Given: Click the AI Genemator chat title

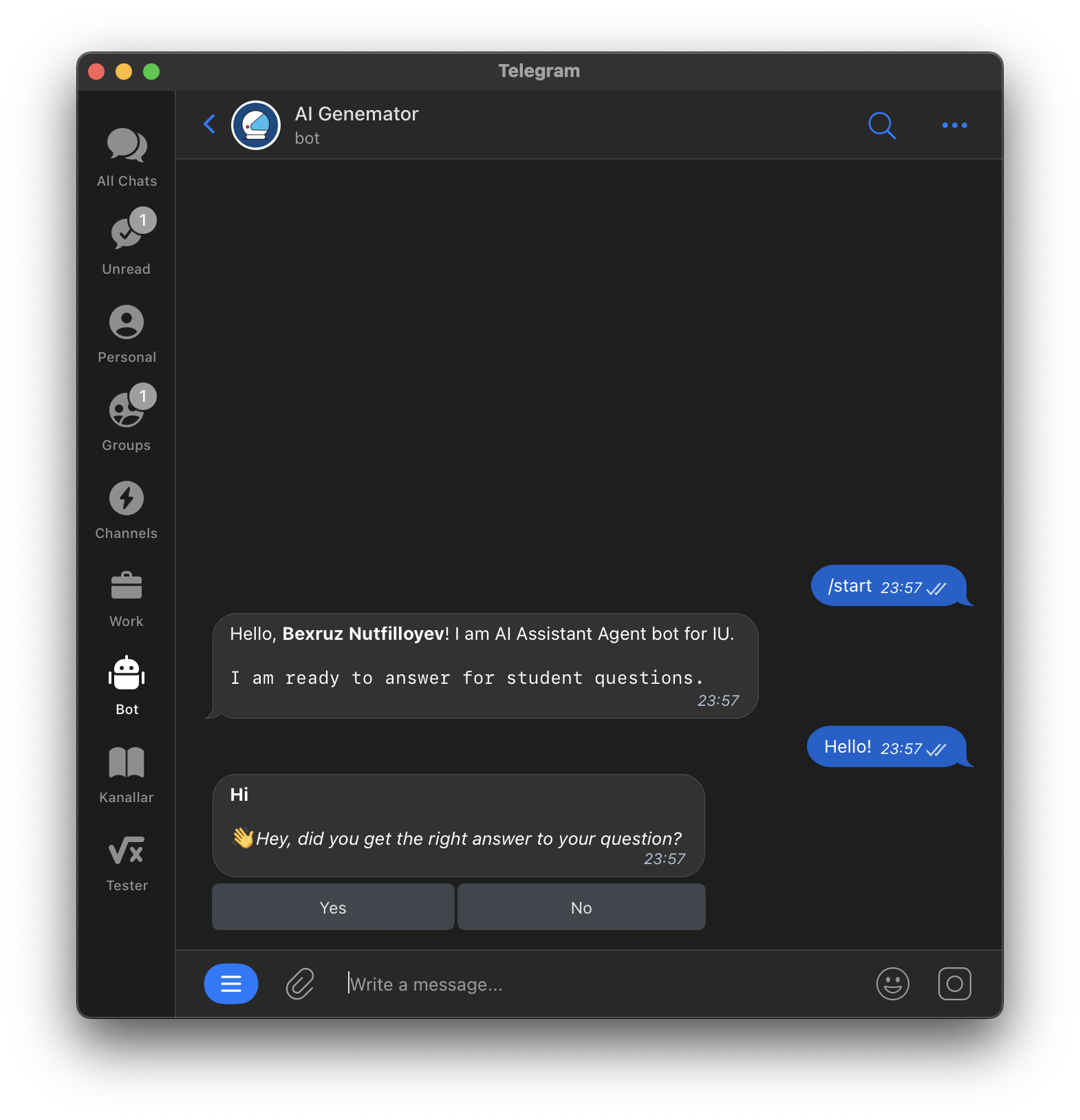Looking at the screenshot, I should point(356,114).
